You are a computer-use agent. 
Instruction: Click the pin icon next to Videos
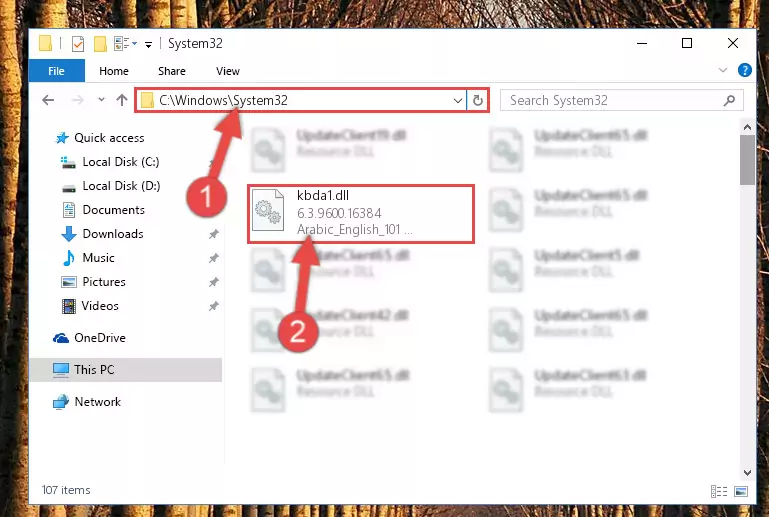pos(213,306)
